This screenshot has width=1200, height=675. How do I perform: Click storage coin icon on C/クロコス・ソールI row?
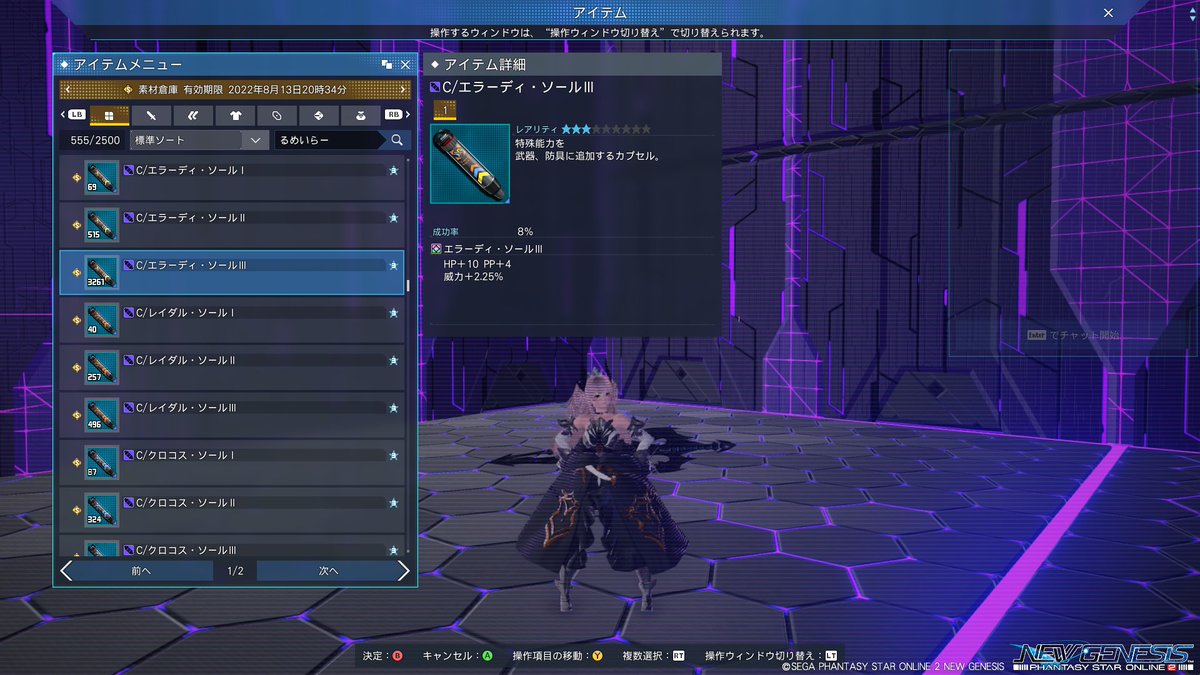pos(76,463)
